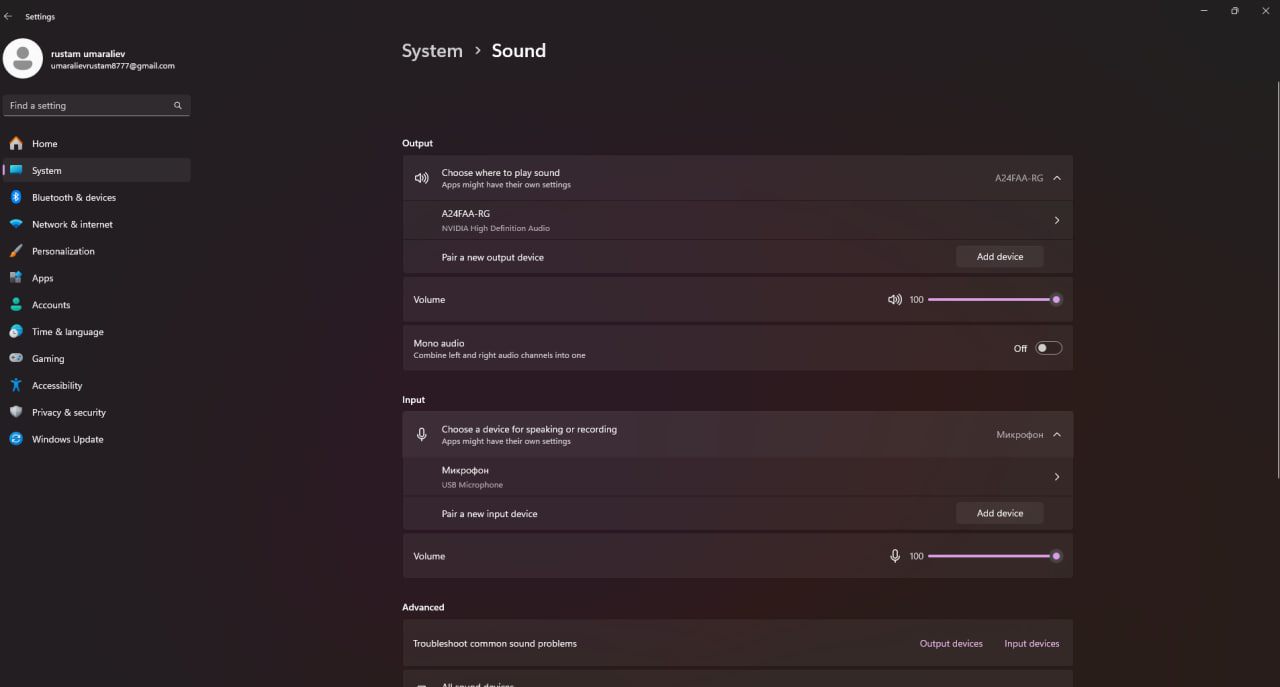Mute input using the volume microphone icon
The image size is (1280, 687).
coord(895,556)
